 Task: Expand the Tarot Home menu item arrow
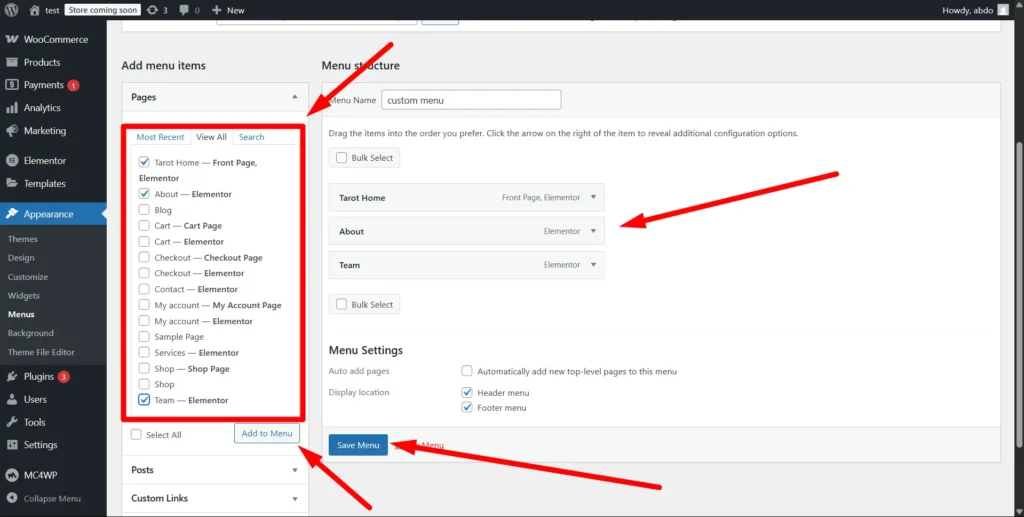click(x=593, y=198)
